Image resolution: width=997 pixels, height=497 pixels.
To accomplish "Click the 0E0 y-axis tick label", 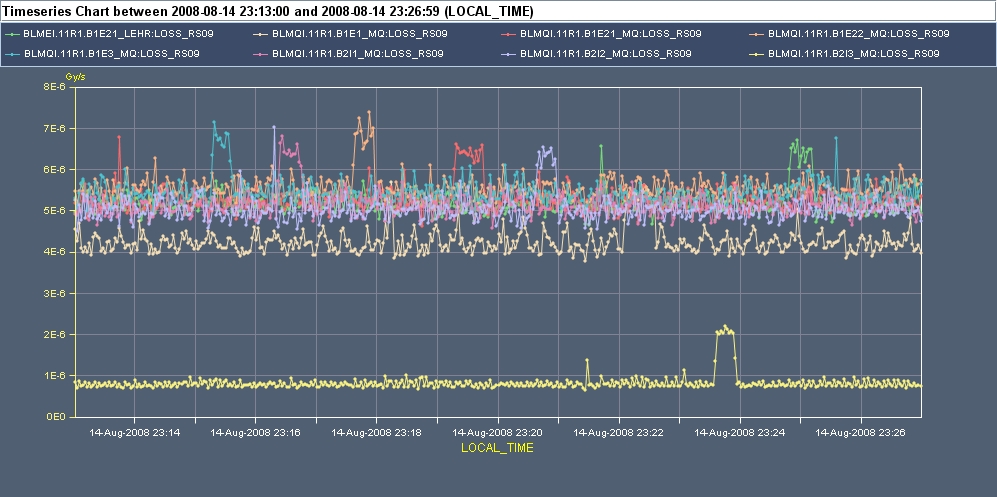I will coord(57,417).
